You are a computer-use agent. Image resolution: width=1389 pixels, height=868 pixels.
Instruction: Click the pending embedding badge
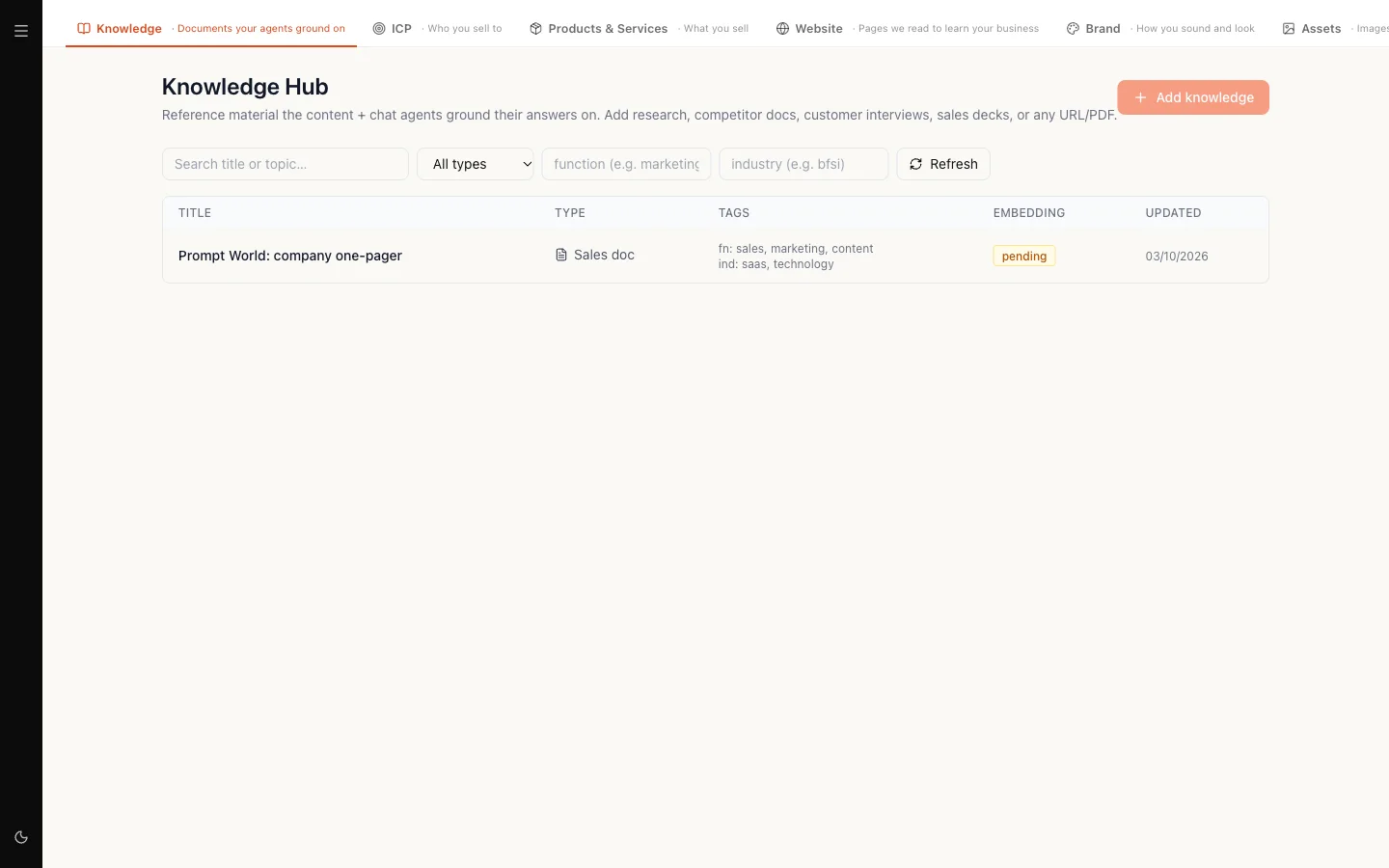[1024, 256]
